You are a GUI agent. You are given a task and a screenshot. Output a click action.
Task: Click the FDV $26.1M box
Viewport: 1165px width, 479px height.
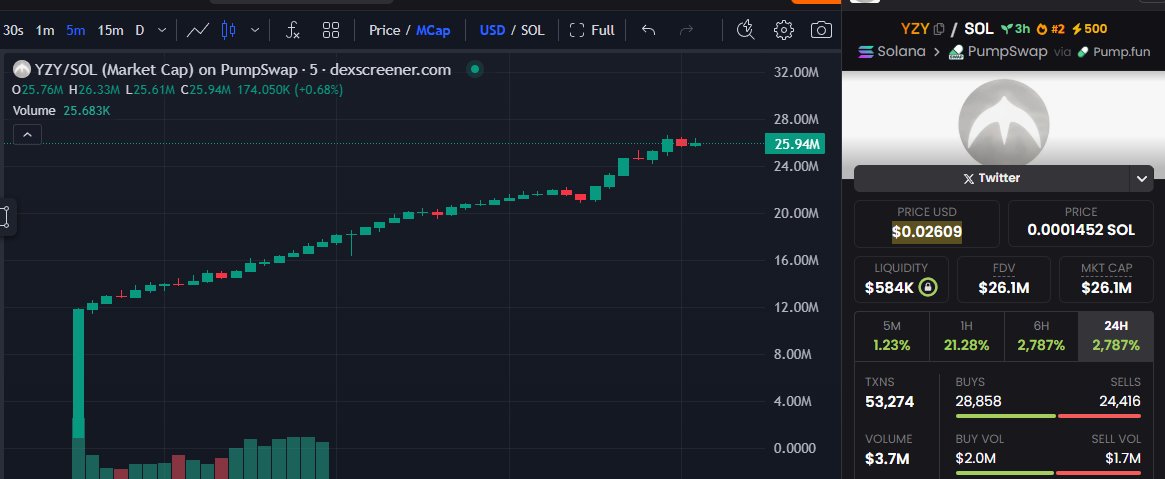click(x=1004, y=279)
